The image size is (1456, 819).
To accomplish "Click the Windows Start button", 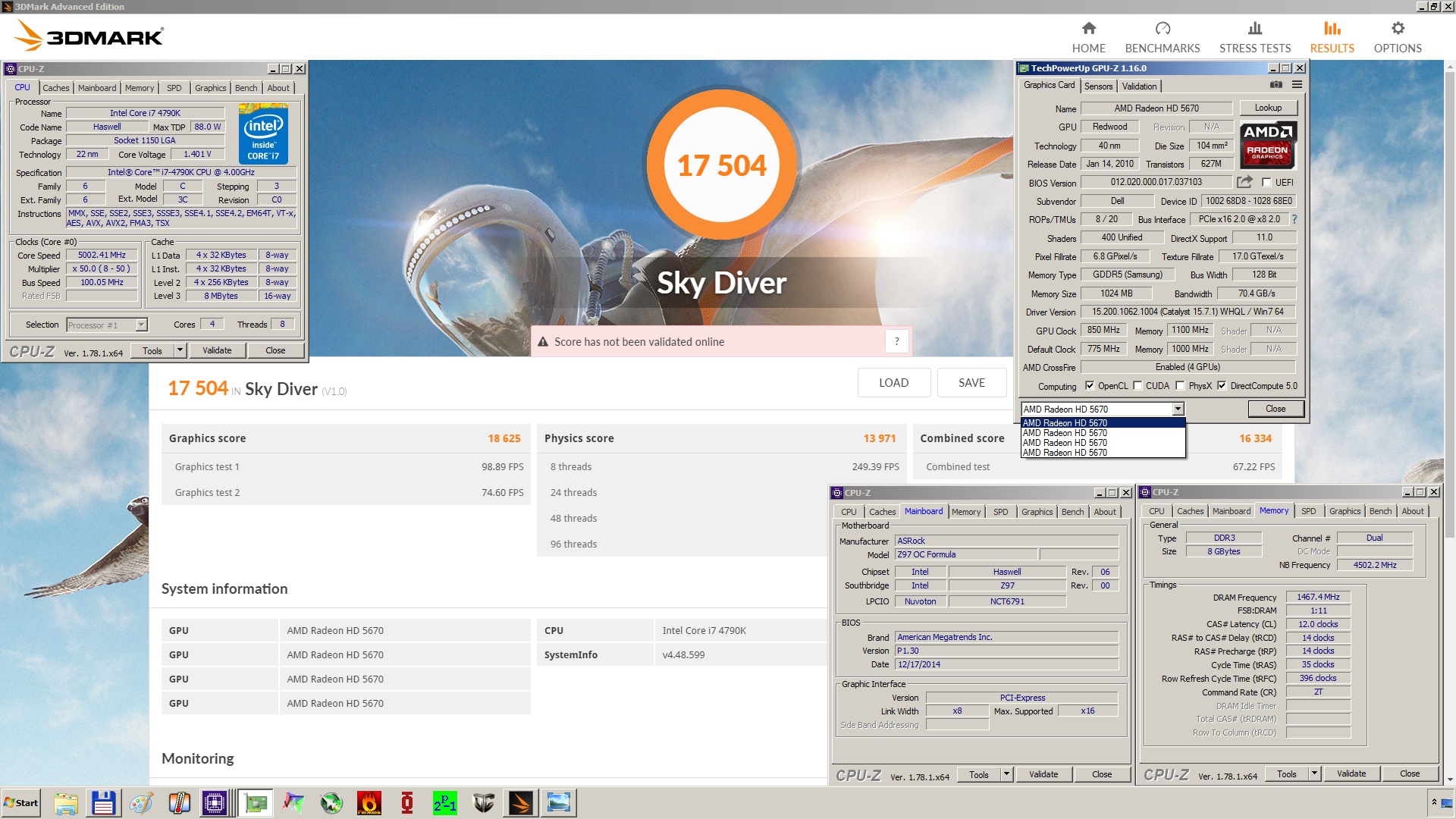I will point(22,803).
